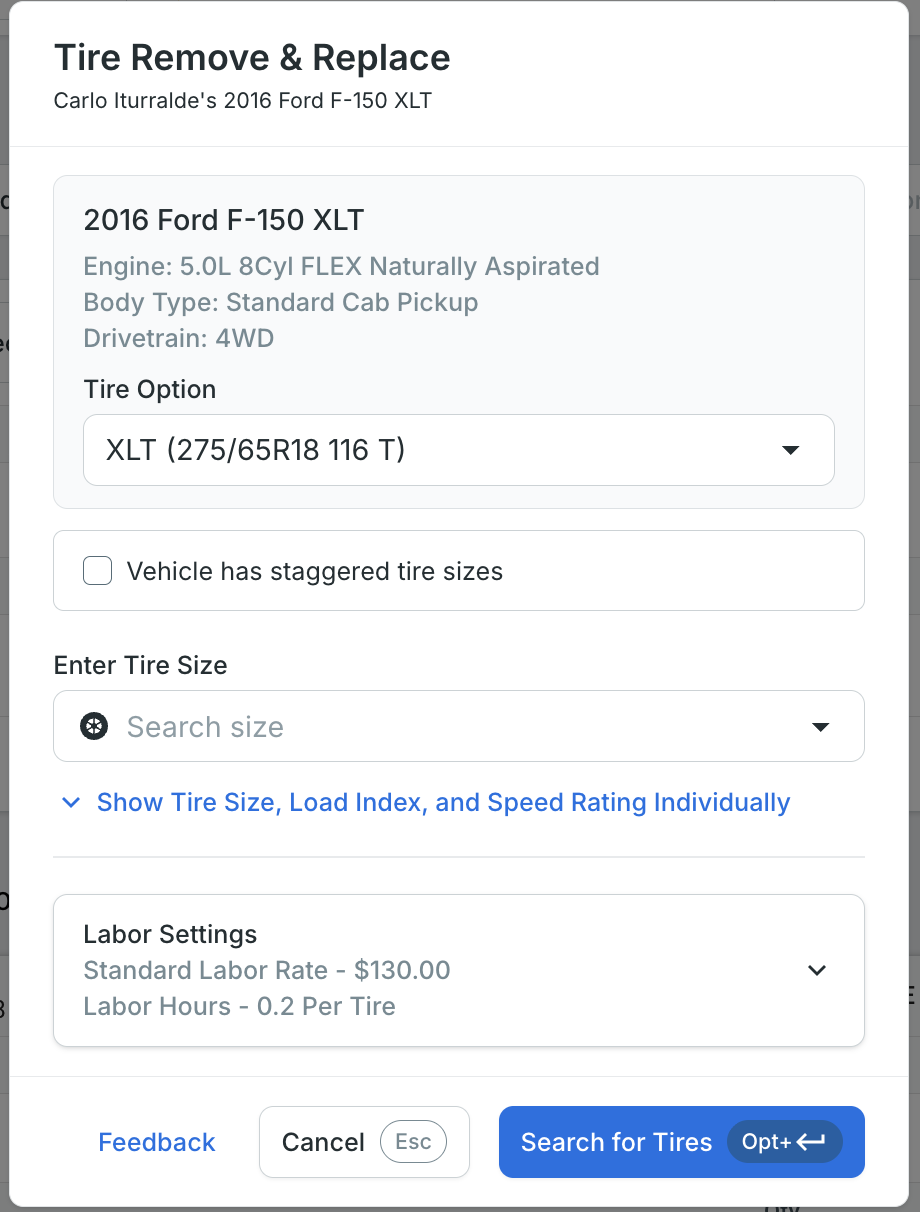Click the Tire Option dropdown arrow

click(790, 451)
